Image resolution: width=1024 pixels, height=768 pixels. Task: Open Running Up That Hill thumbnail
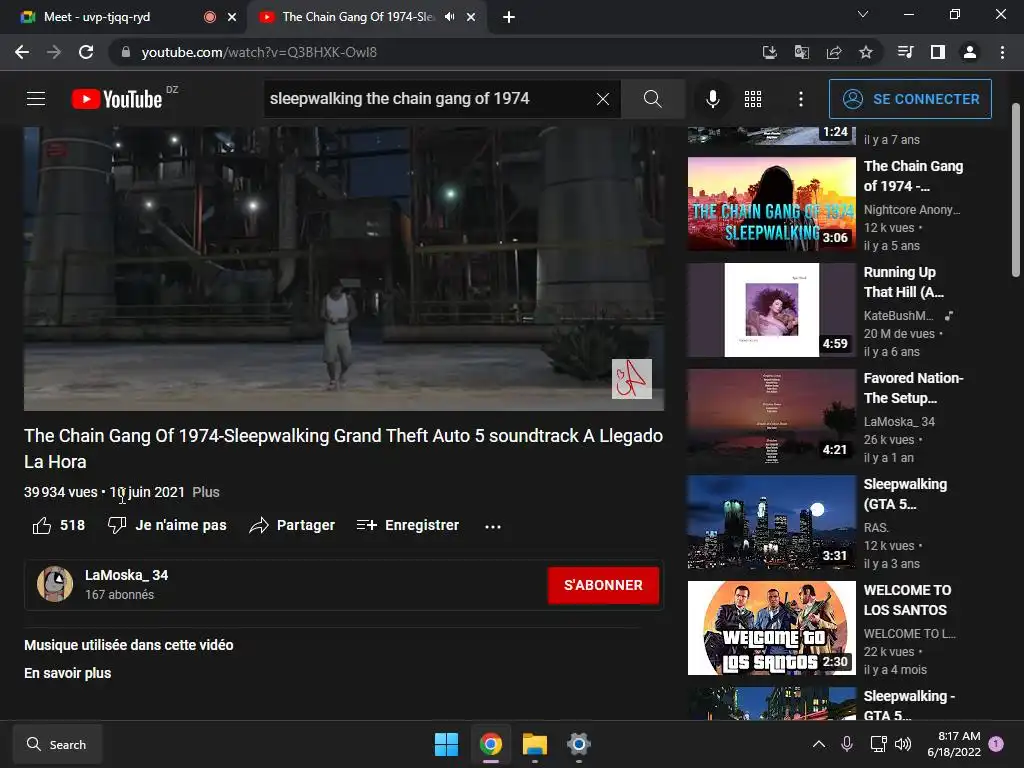(771, 310)
